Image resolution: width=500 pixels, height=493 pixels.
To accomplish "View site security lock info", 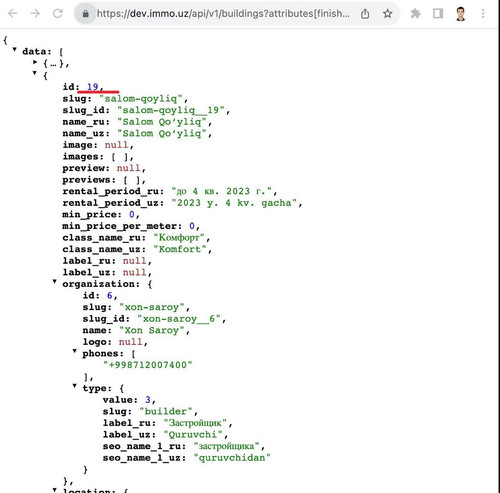I will click(86, 14).
